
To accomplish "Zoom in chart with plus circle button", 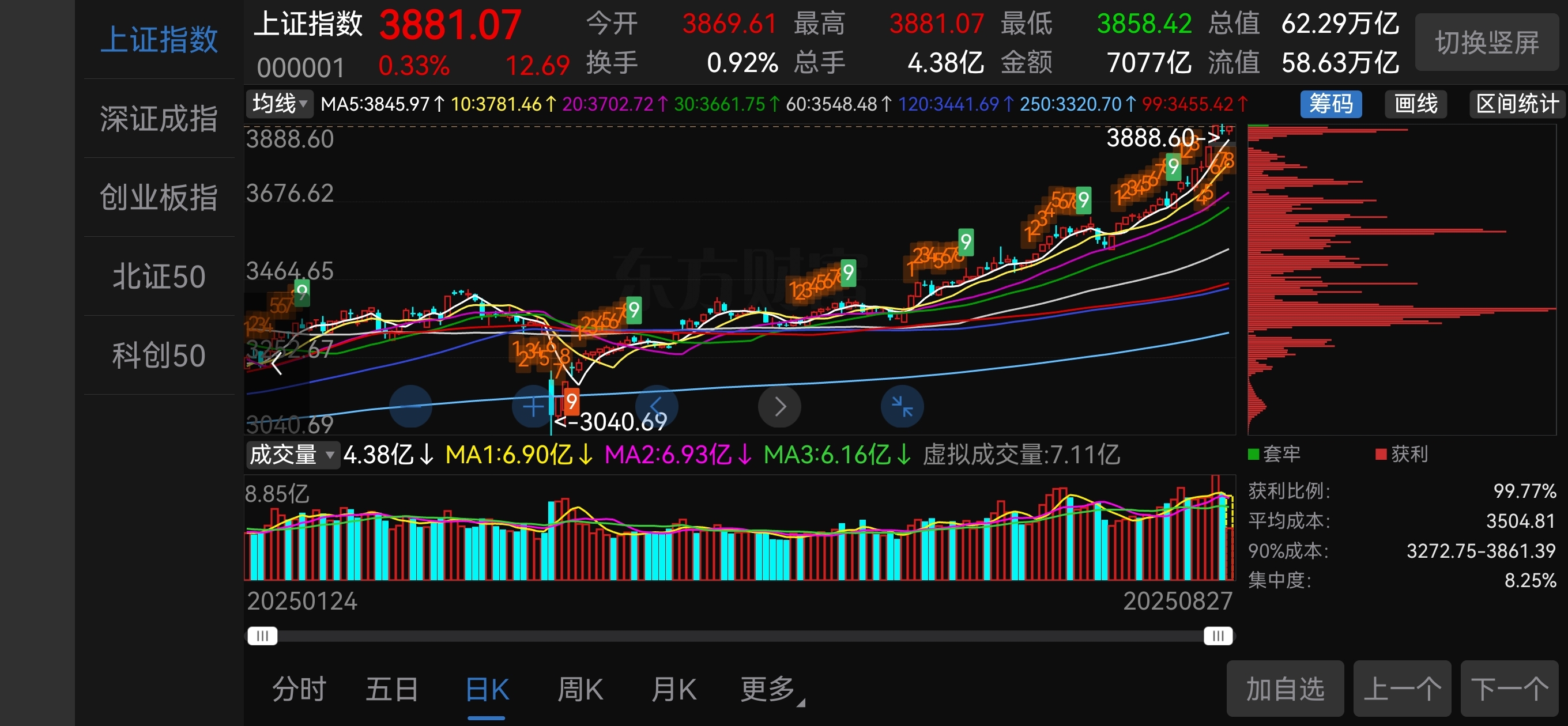I will click(x=533, y=406).
